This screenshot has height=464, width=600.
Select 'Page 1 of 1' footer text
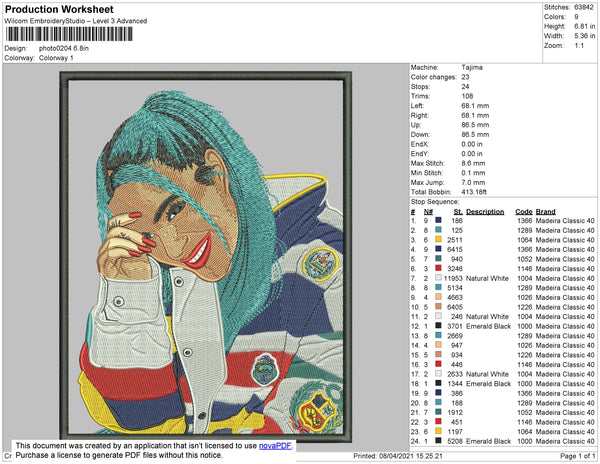(x=577, y=456)
